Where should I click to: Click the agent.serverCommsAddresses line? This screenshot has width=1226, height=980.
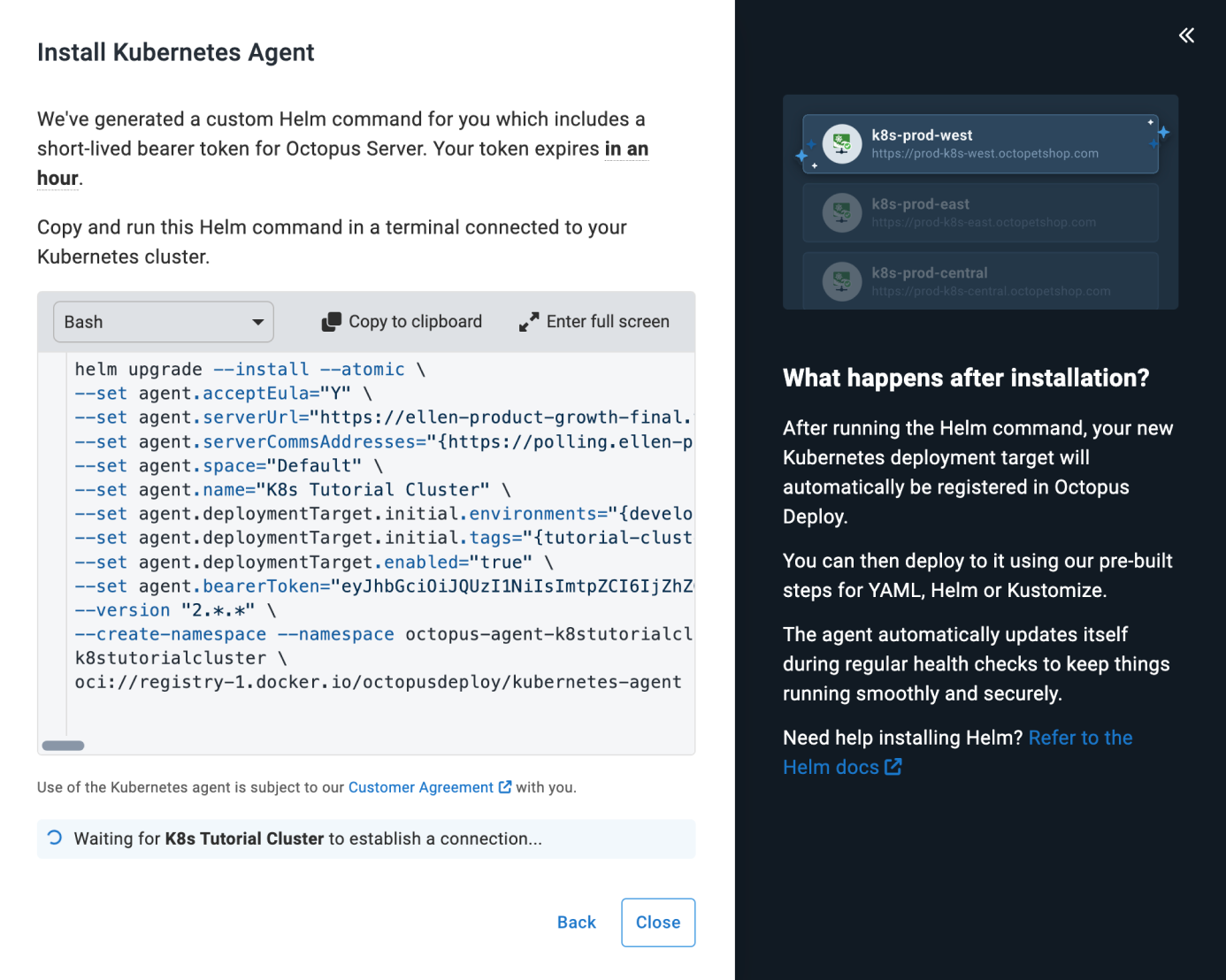384,441
